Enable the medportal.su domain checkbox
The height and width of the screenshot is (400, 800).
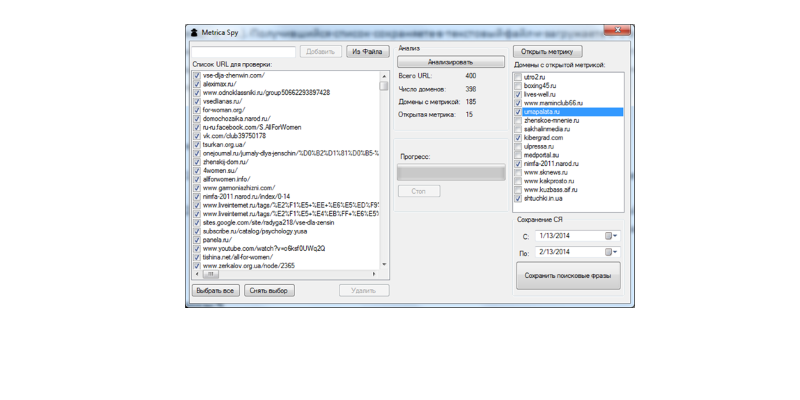click(x=517, y=155)
